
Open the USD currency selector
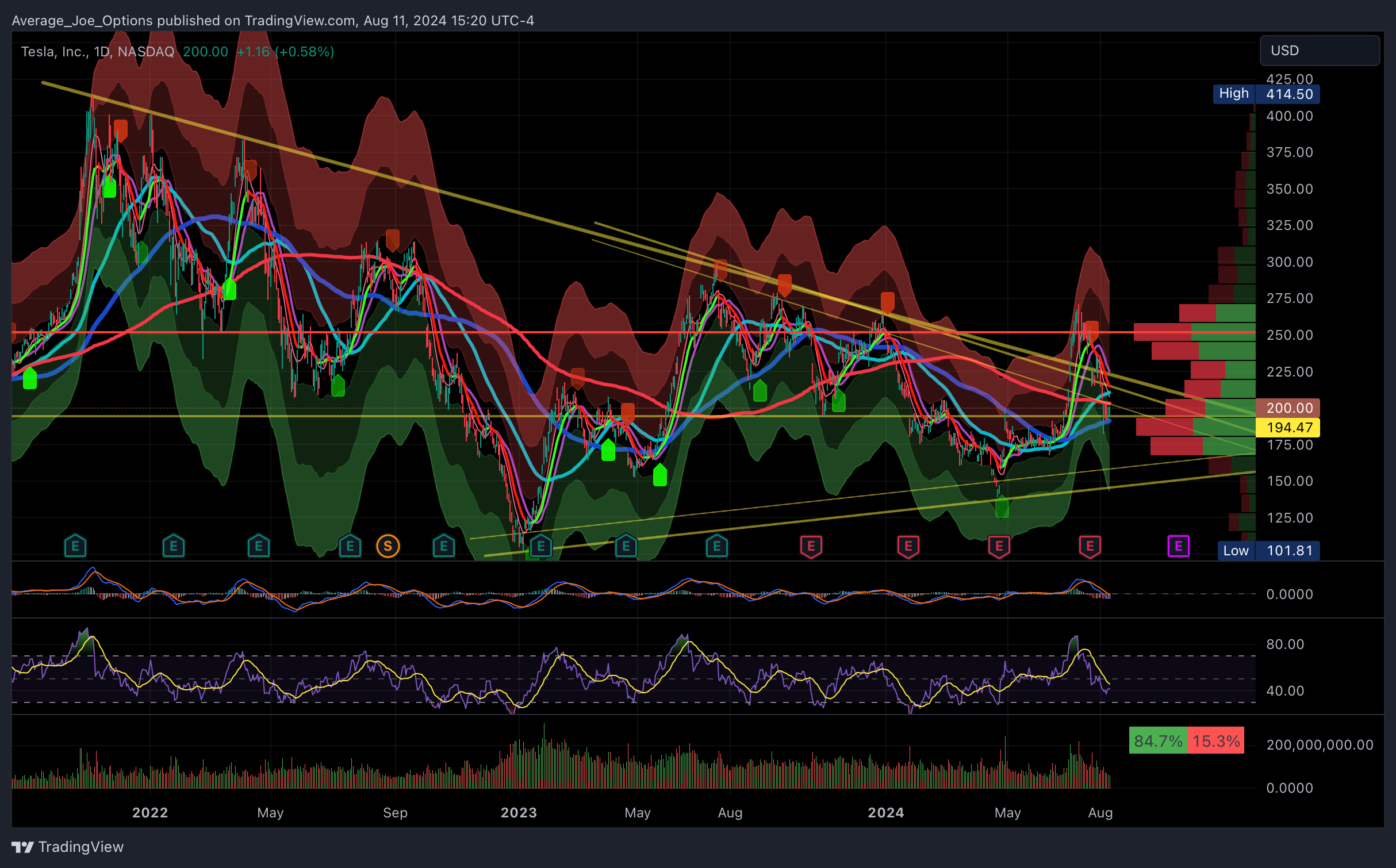(1320, 51)
